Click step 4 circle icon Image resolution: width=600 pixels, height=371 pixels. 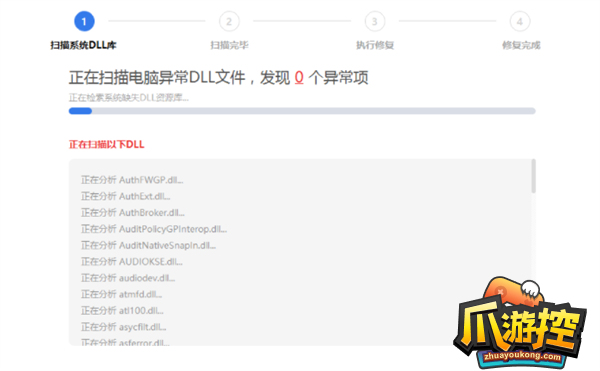click(520, 21)
